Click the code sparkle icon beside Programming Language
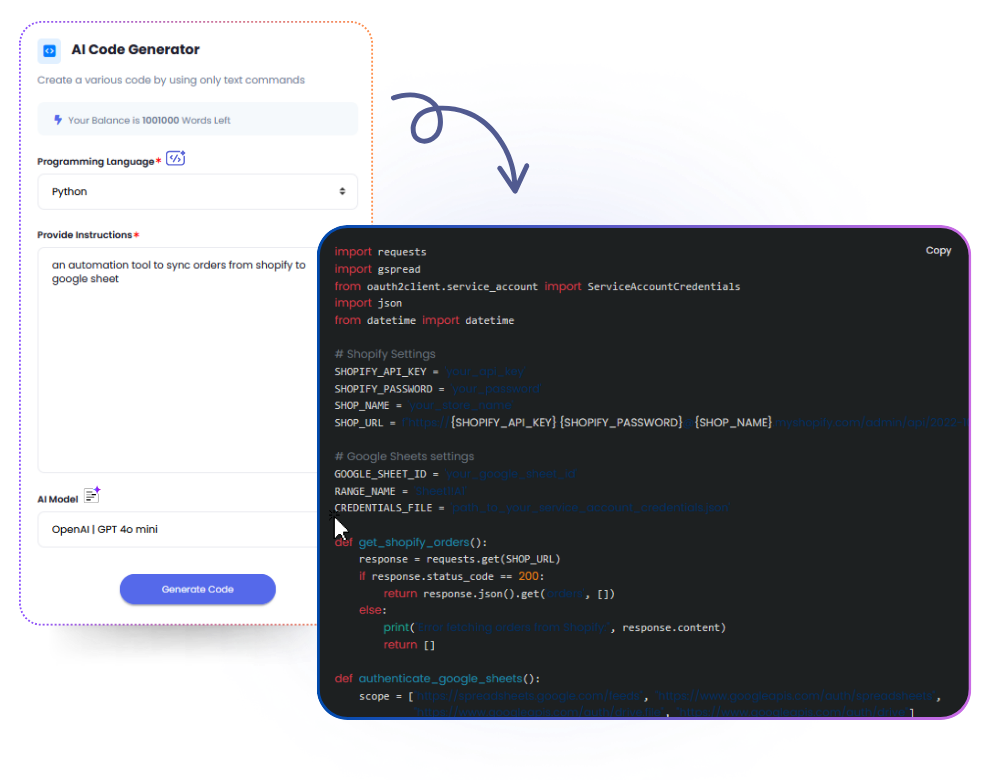Screen dimensions: 1000x780 [x=175, y=158]
